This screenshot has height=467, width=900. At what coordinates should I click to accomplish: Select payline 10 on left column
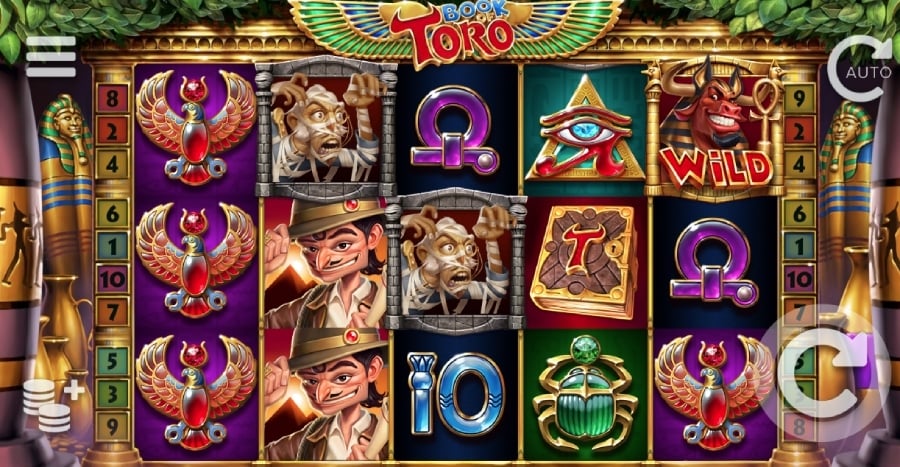pyautogui.click(x=112, y=279)
